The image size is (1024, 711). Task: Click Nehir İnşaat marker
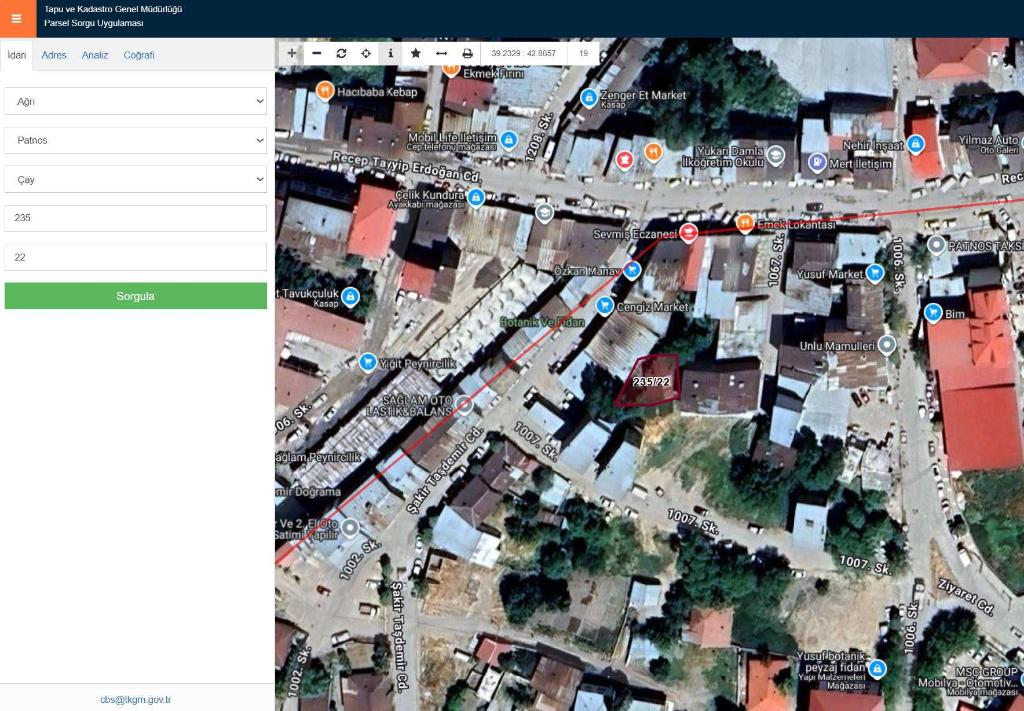pyautogui.click(x=916, y=144)
